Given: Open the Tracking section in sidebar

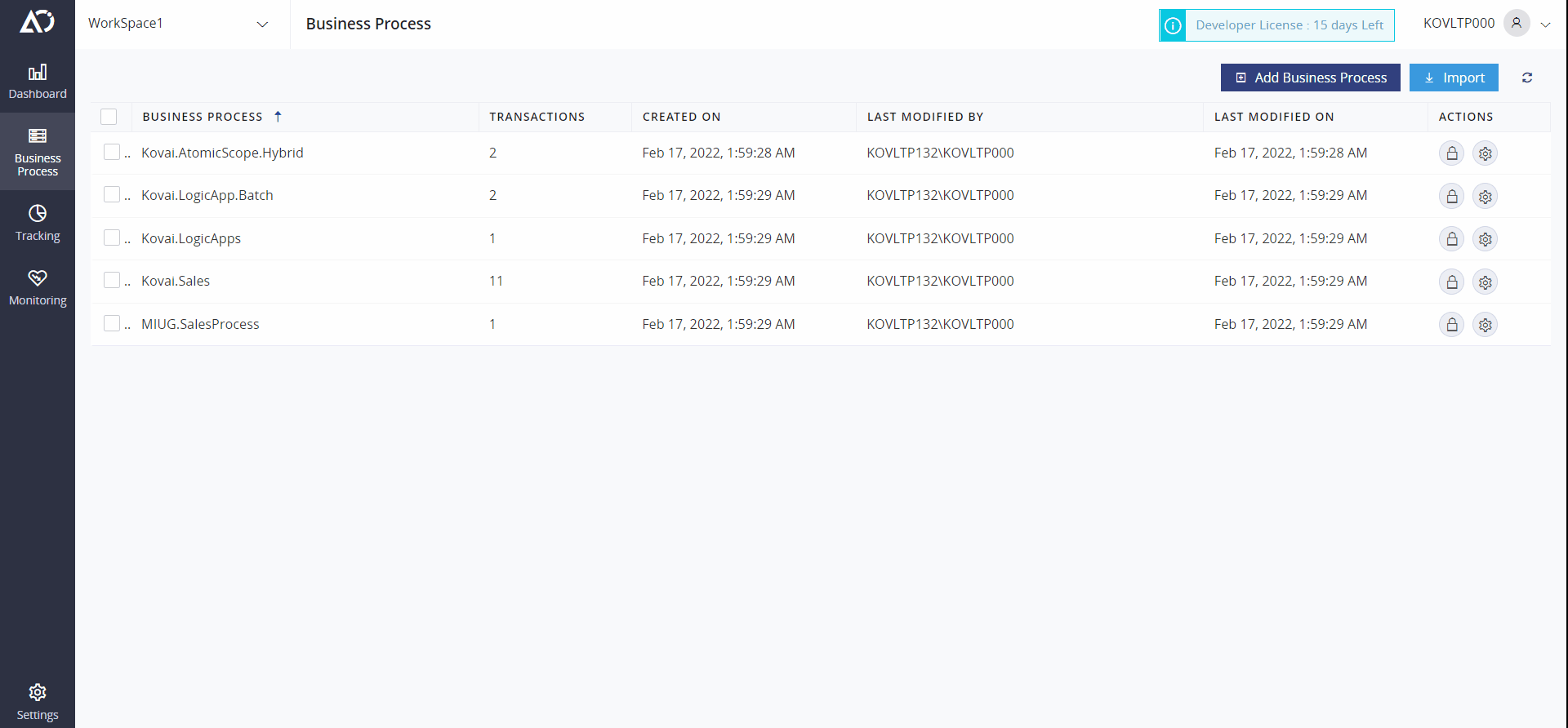Looking at the screenshot, I should click(38, 223).
